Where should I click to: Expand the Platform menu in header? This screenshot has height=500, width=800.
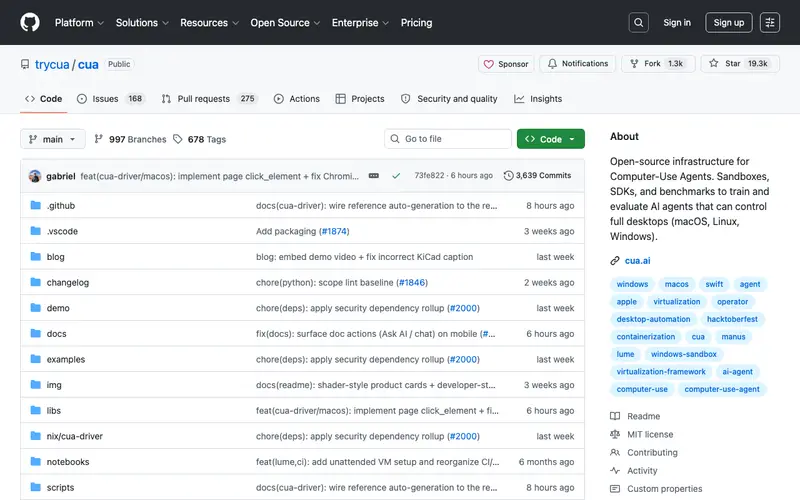pyautogui.click(x=79, y=22)
